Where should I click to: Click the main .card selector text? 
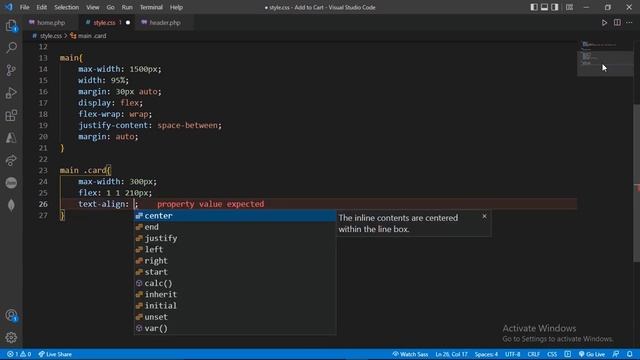coord(83,170)
